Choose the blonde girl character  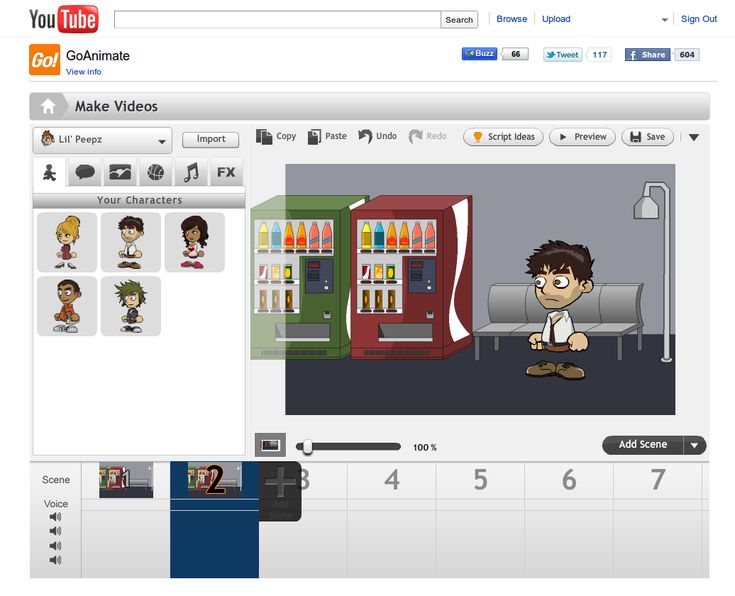point(67,242)
